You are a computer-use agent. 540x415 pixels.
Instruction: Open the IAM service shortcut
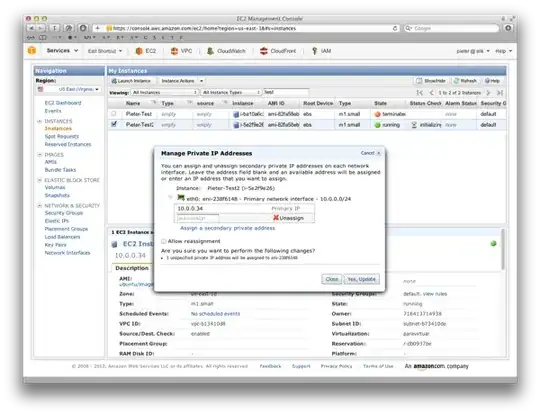321,51
